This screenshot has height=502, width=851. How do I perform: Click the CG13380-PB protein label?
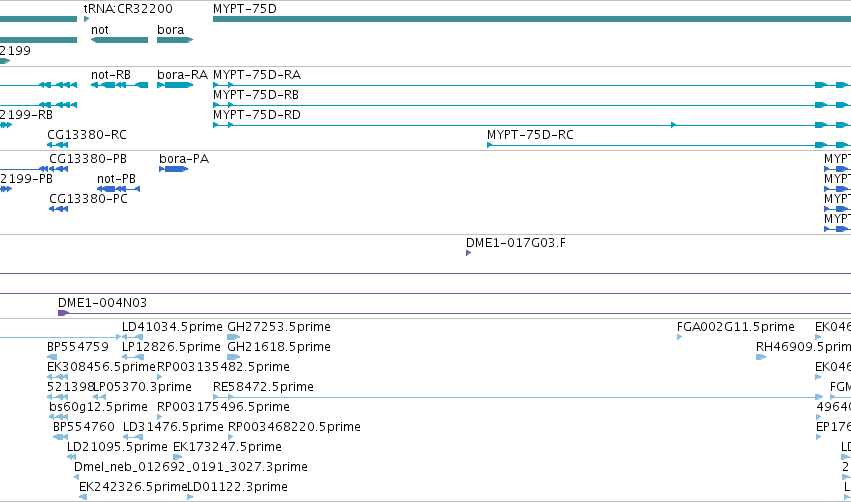[88, 159]
